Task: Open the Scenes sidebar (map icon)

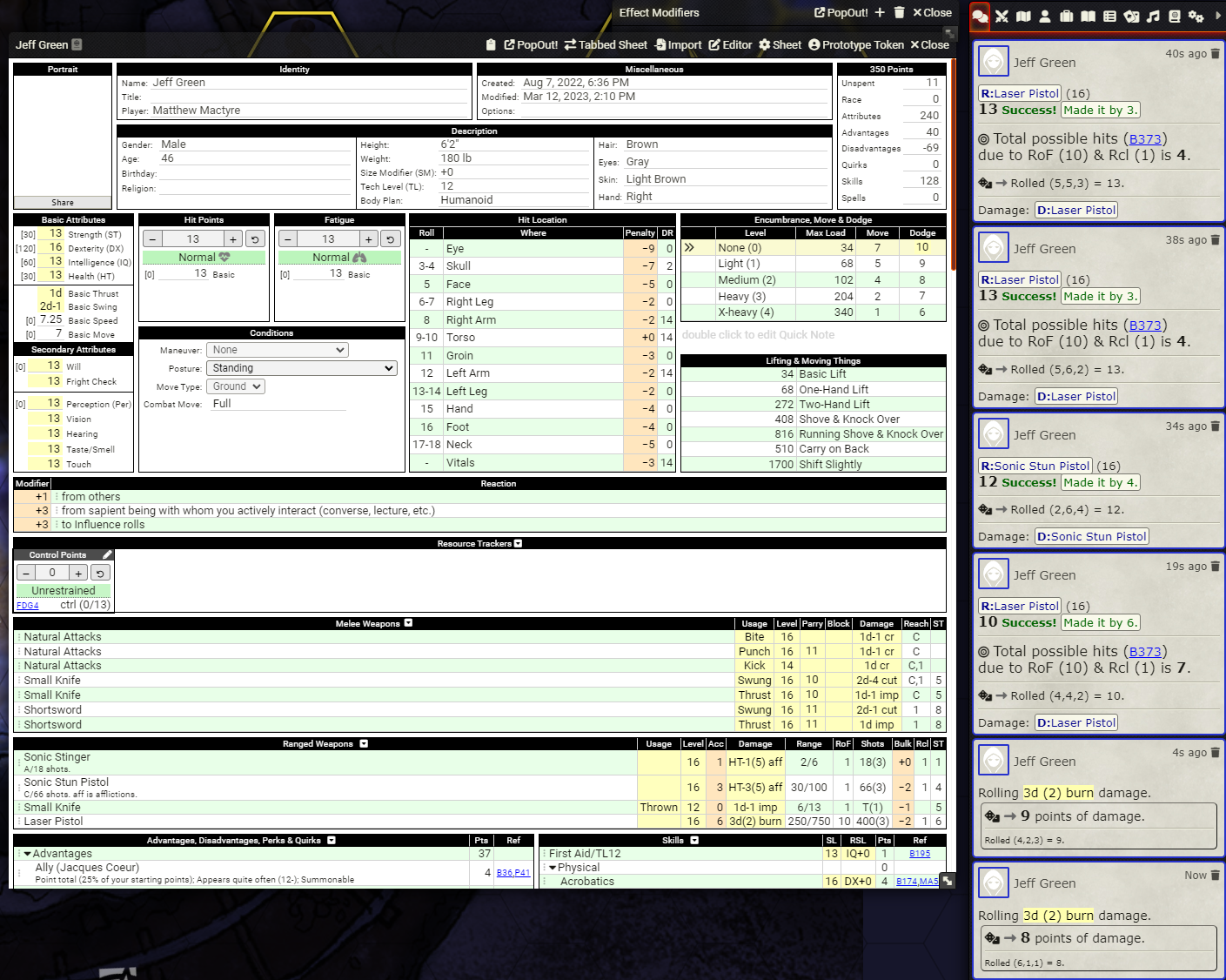Action: (x=1022, y=16)
